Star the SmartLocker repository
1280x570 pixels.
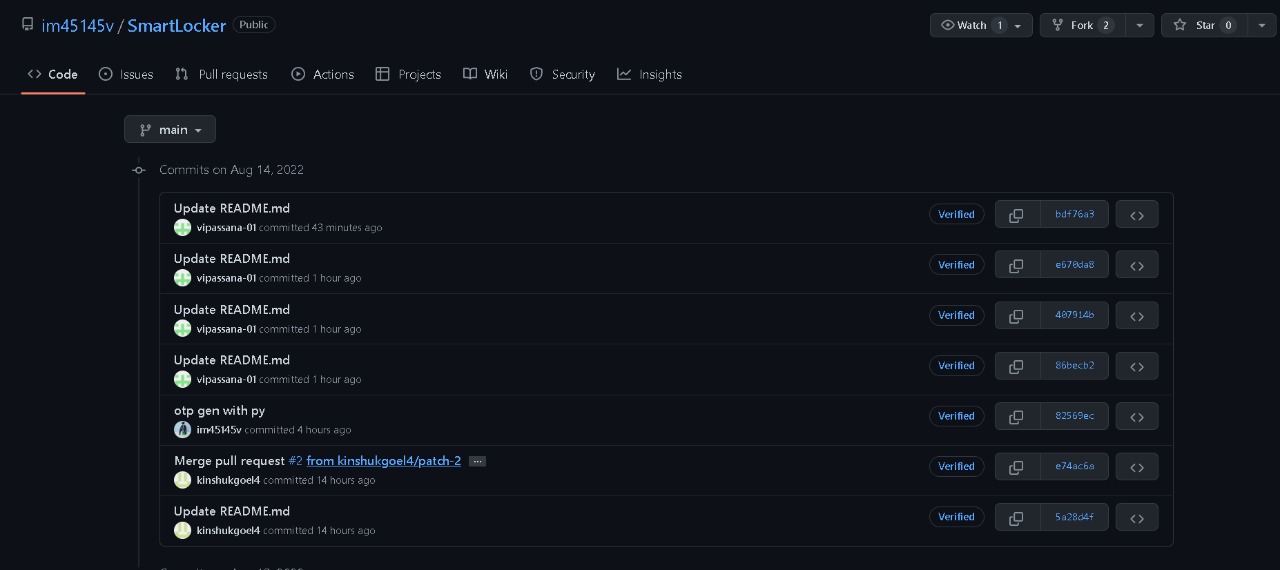pyautogui.click(x=1205, y=25)
